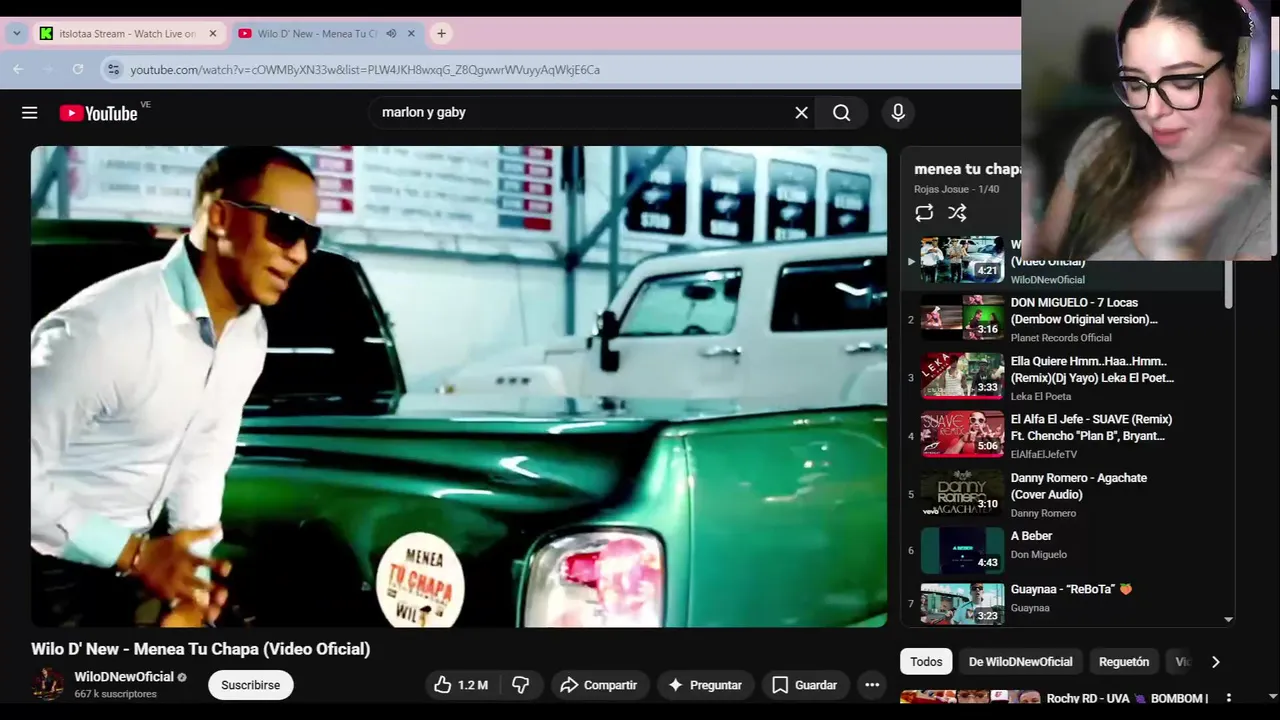Click the magnifier search button
1280x720 pixels.
pyautogui.click(x=842, y=113)
